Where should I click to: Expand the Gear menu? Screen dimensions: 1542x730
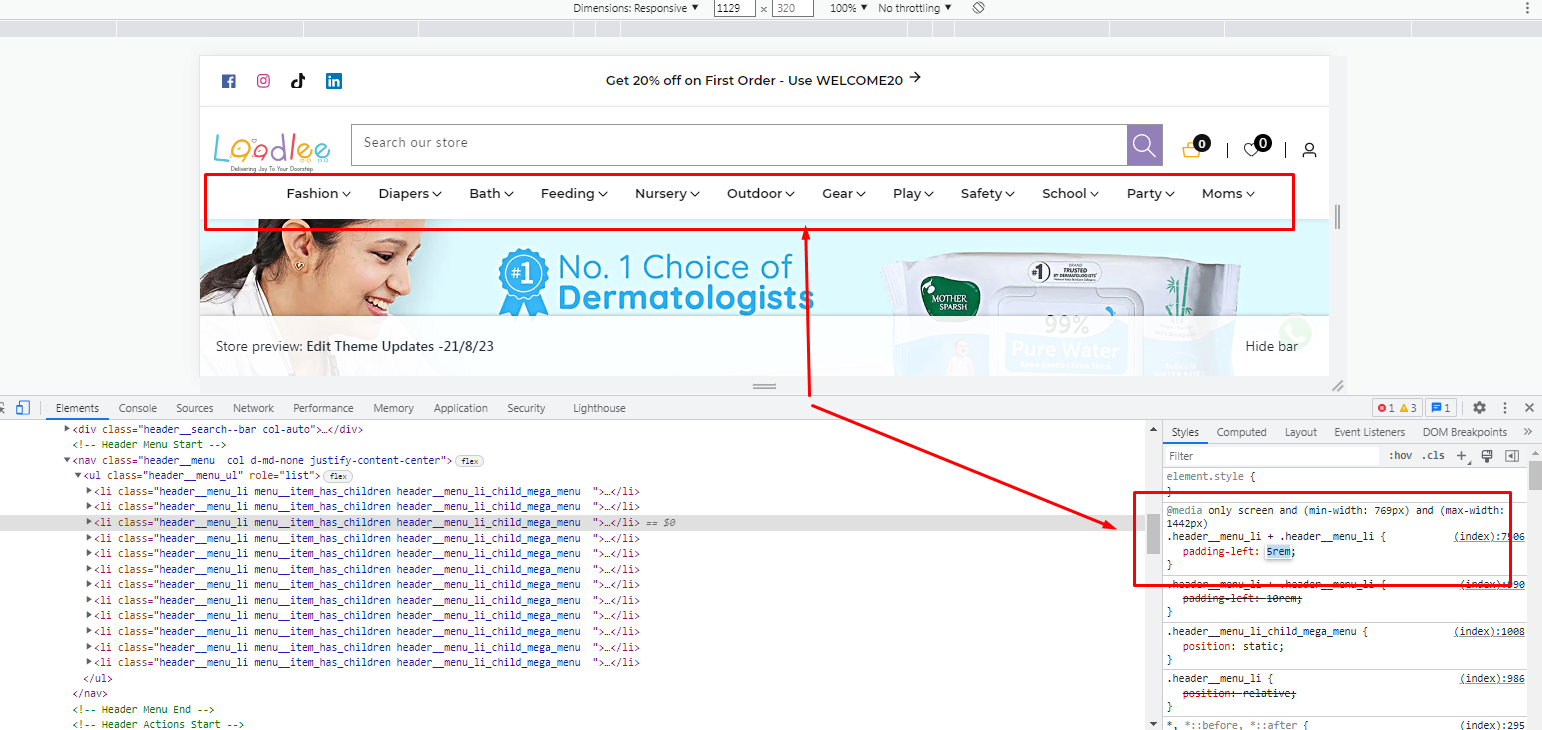[x=844, y=194]
